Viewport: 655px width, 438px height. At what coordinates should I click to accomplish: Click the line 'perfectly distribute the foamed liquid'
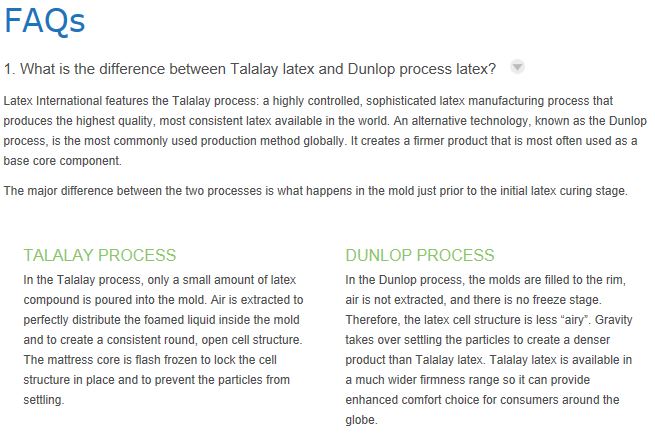[162, 320]
